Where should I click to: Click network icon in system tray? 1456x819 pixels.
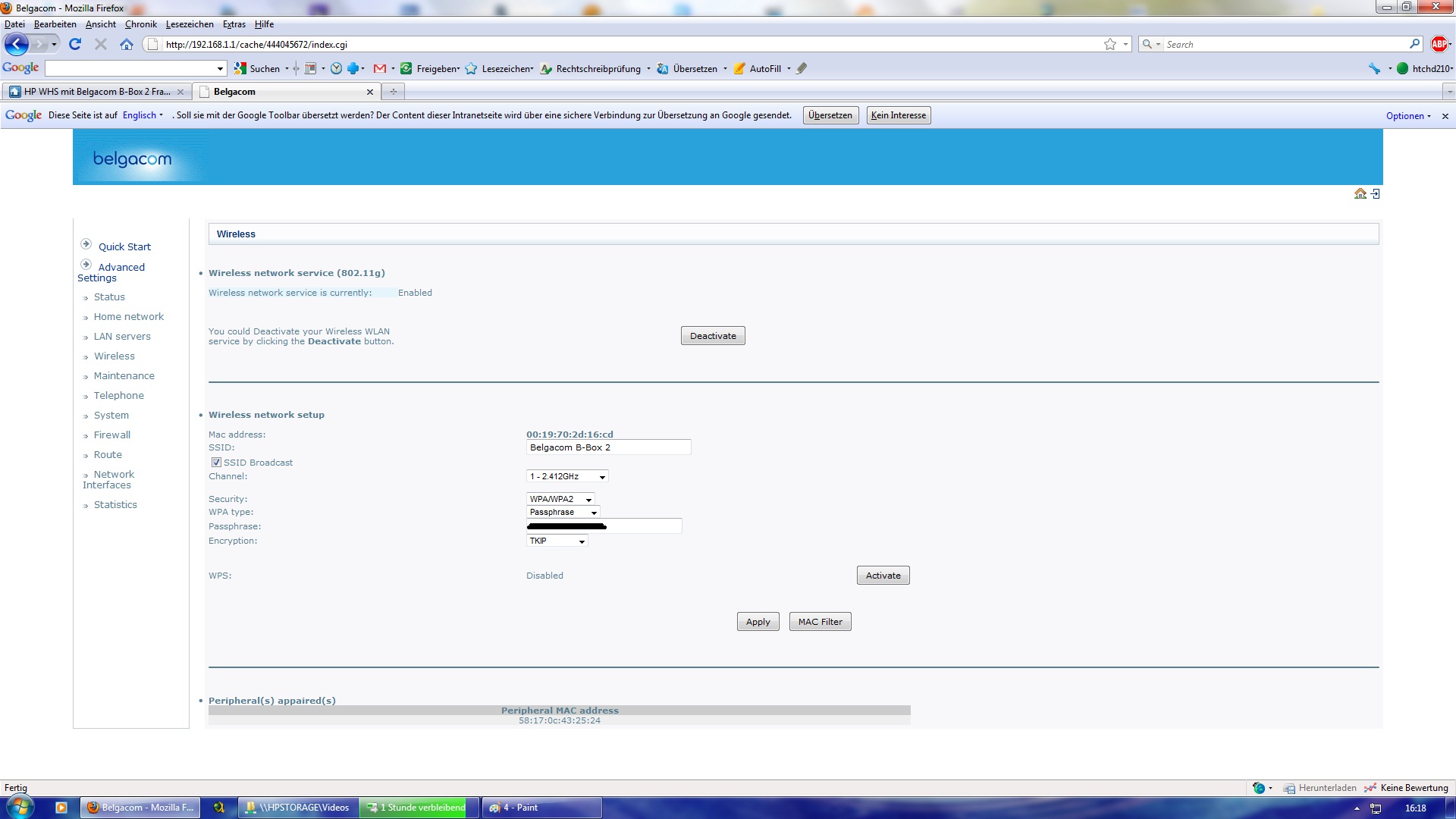click(x=1376, y=808)
